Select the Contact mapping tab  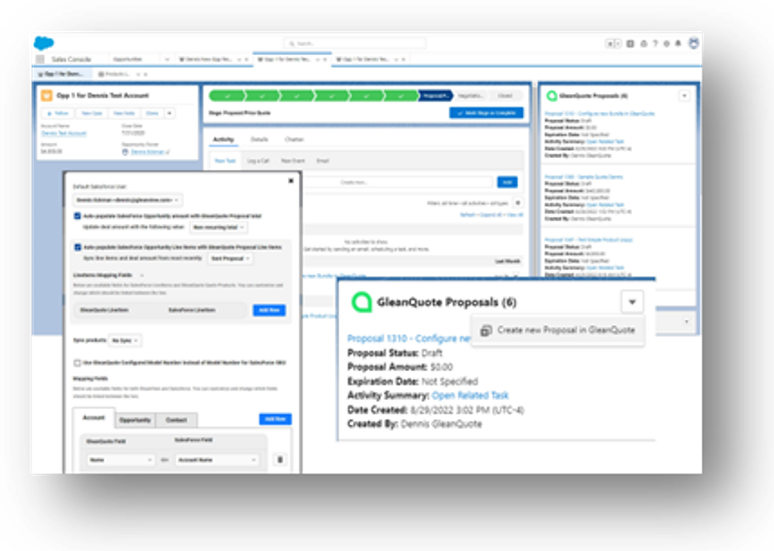click(176, 420)
